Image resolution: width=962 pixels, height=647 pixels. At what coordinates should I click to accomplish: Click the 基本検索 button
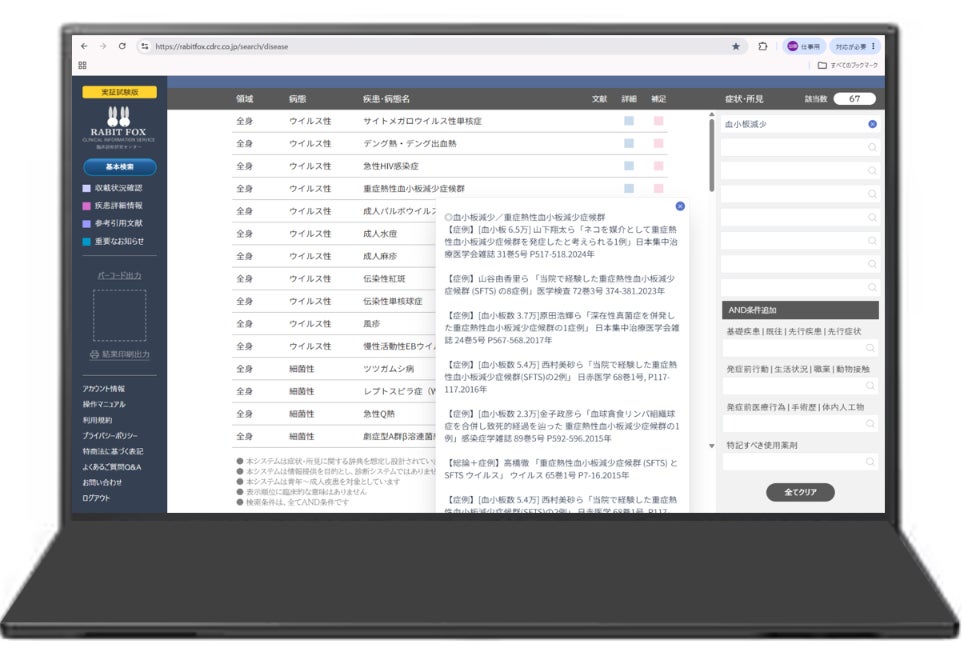coord(120,167)
